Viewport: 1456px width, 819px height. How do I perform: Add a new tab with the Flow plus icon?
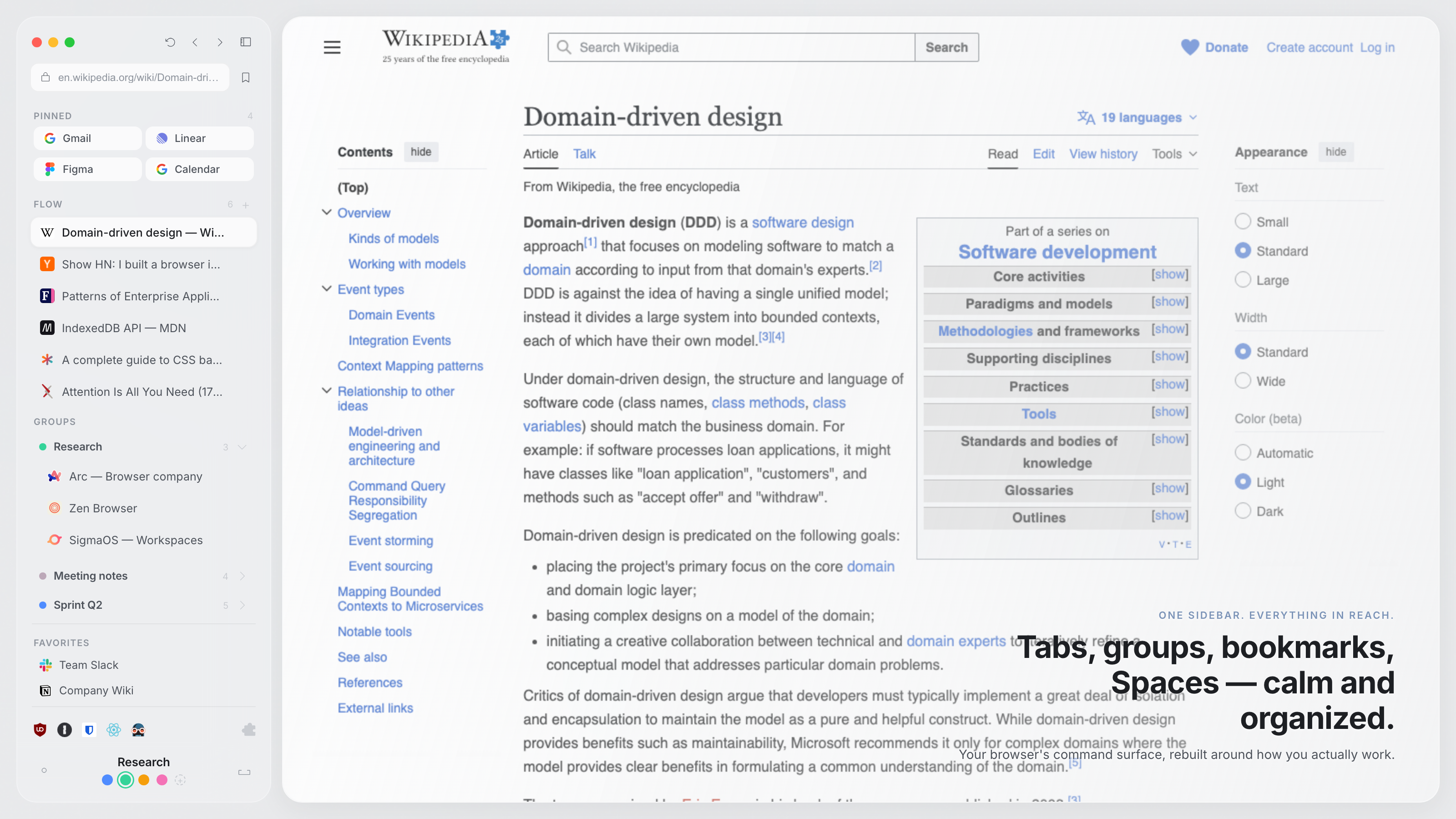(x=245, y=205)
